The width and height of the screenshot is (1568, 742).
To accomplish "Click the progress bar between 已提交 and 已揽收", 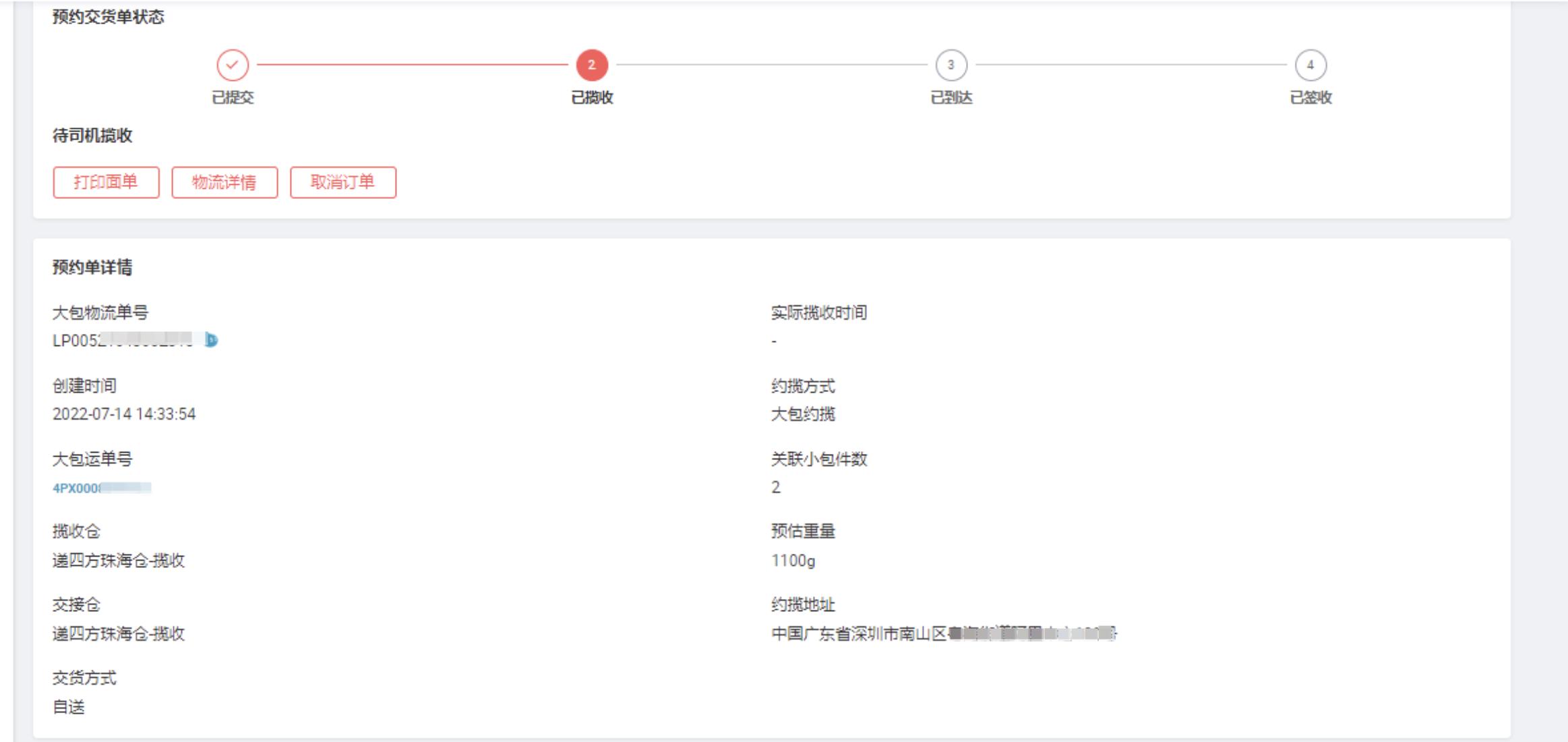I will pos(411,64).
